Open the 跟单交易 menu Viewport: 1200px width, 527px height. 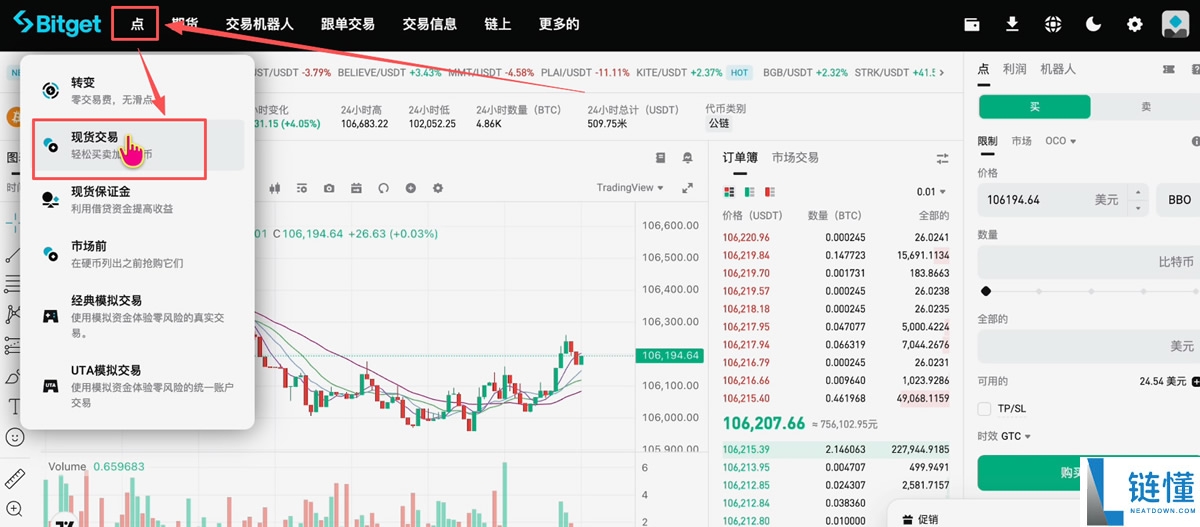coord(348,24)
